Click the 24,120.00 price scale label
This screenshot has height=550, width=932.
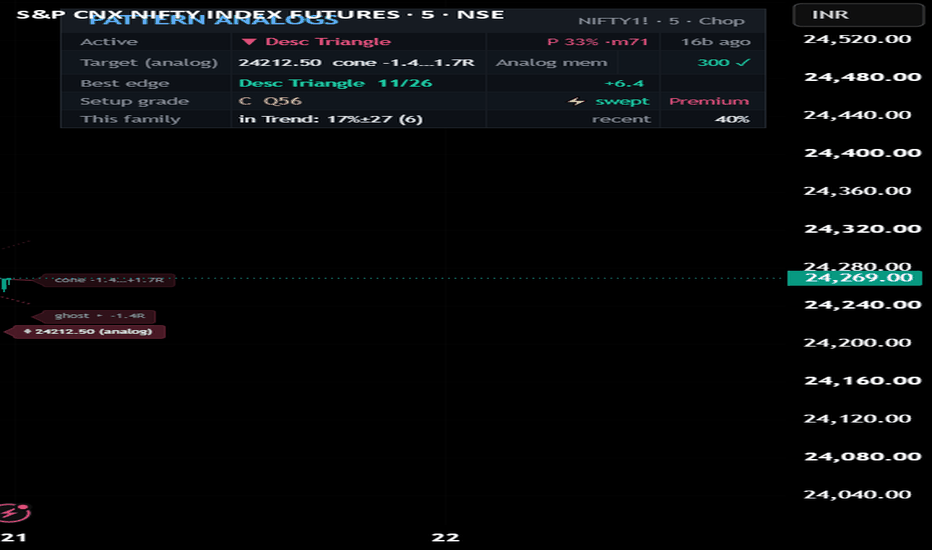click(x=857, y=419)
